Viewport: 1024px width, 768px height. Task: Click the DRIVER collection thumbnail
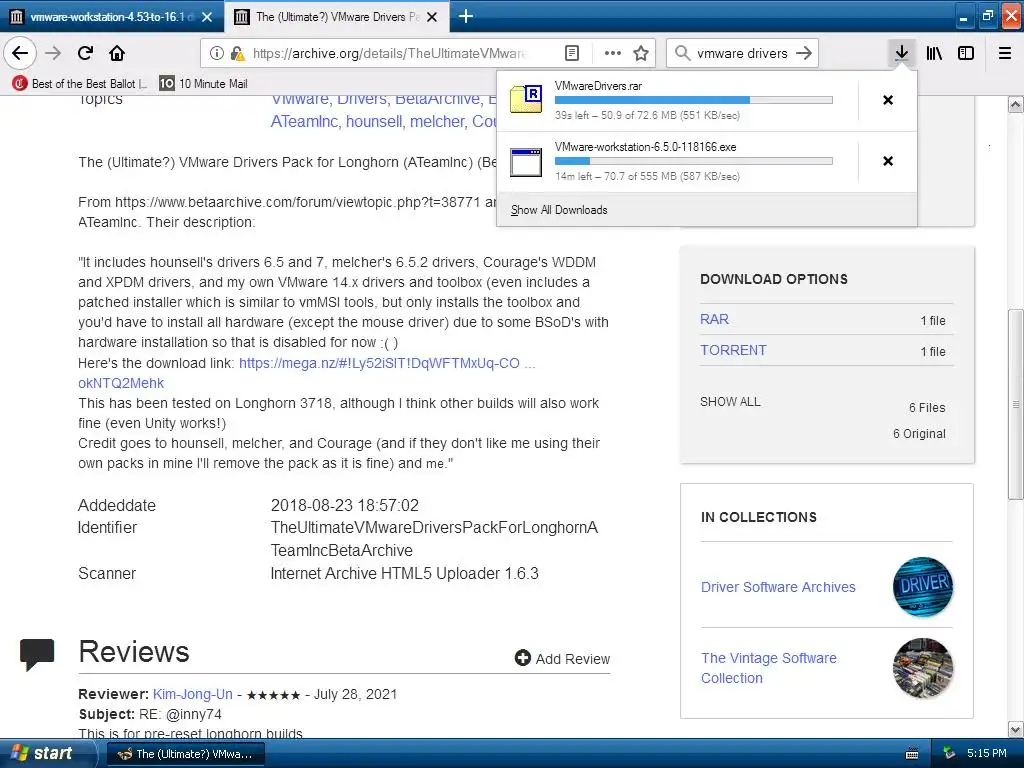pyautogui.click(x=923, y=586)
